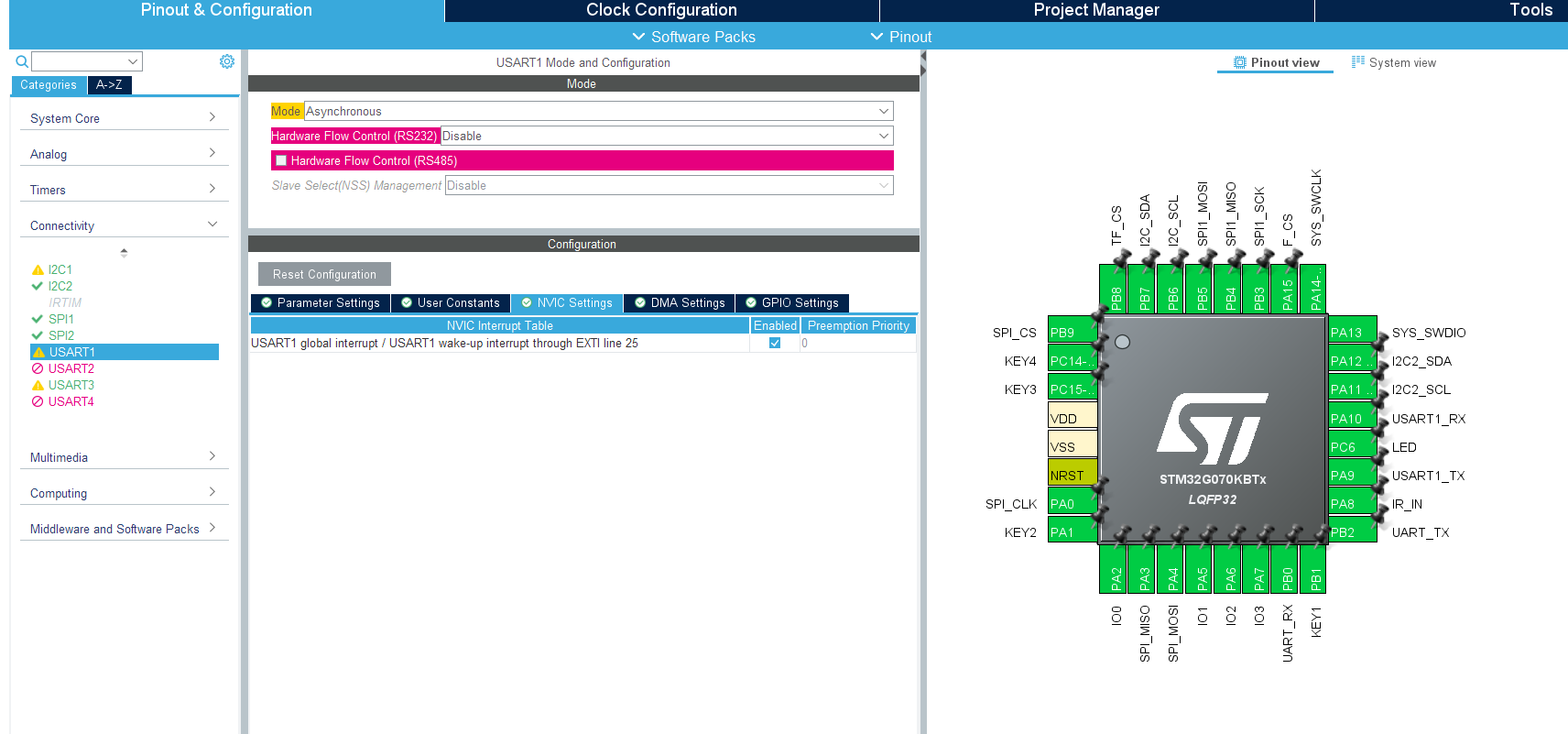Collapse the Connectivity category

pos(125,225)
